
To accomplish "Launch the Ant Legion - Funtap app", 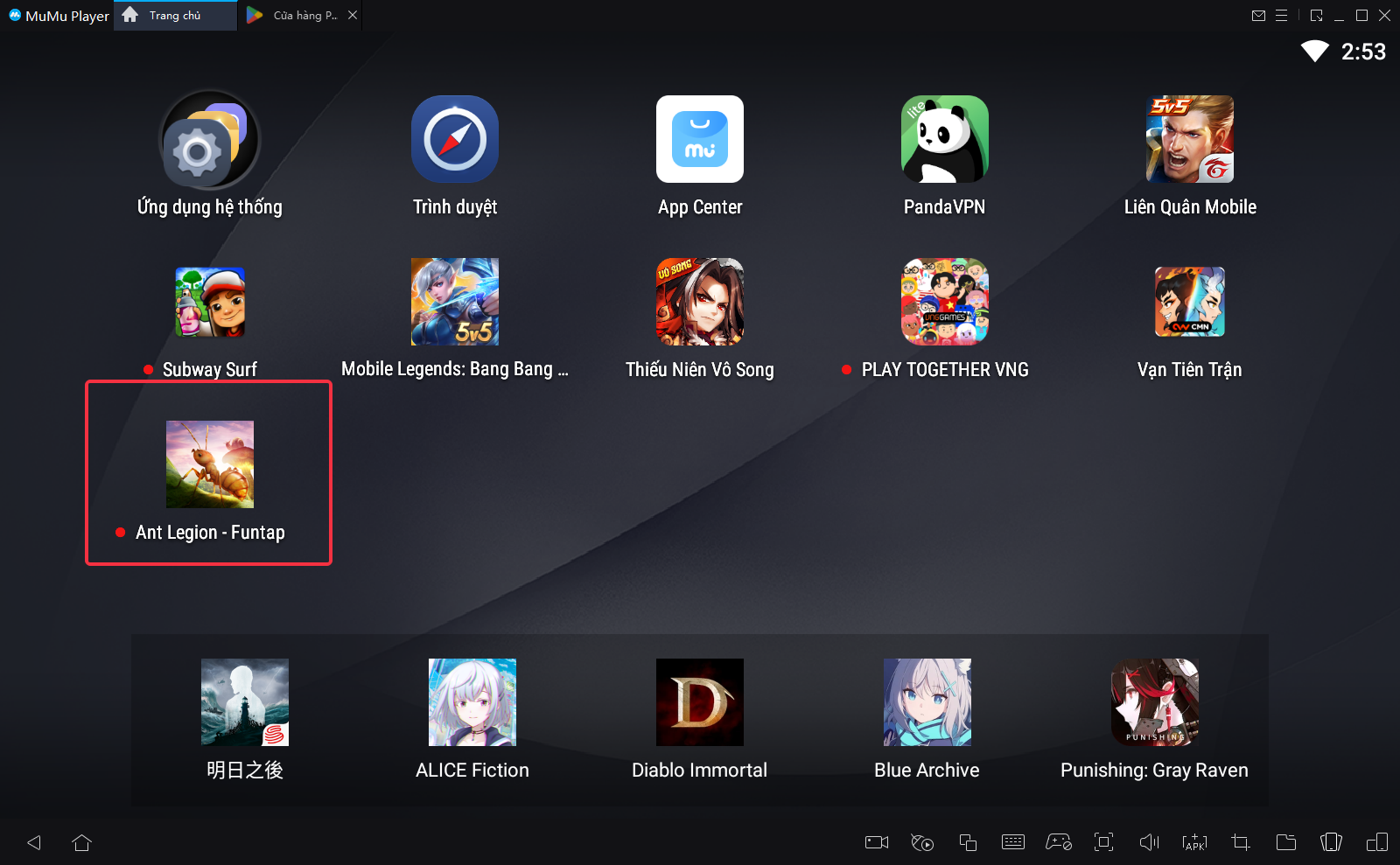I will (x=210, y=464).
